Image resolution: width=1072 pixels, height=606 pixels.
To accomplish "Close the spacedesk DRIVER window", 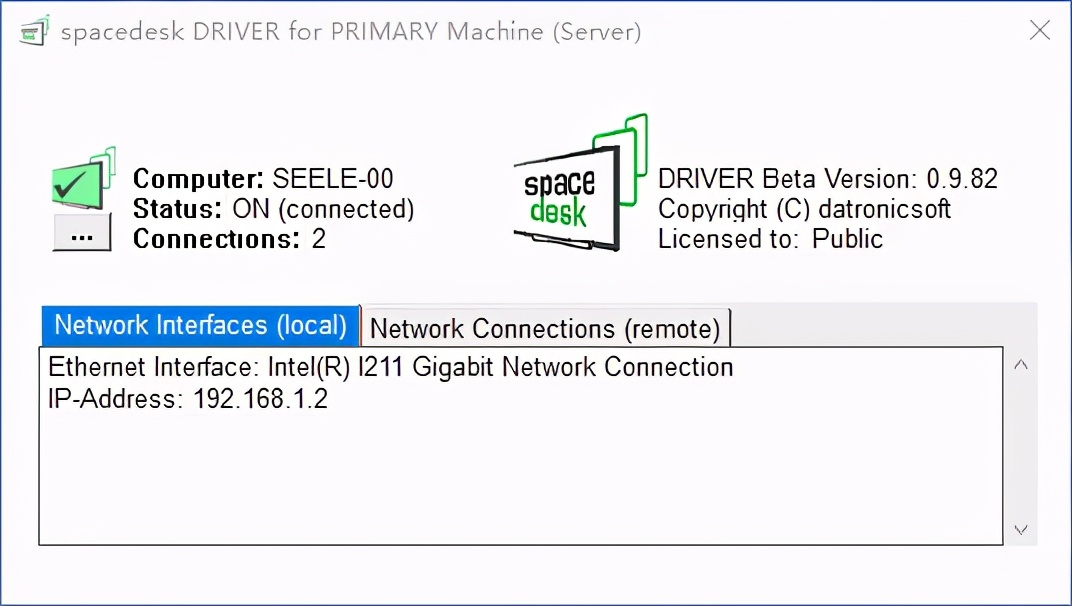I will (x=1040, y=30).
